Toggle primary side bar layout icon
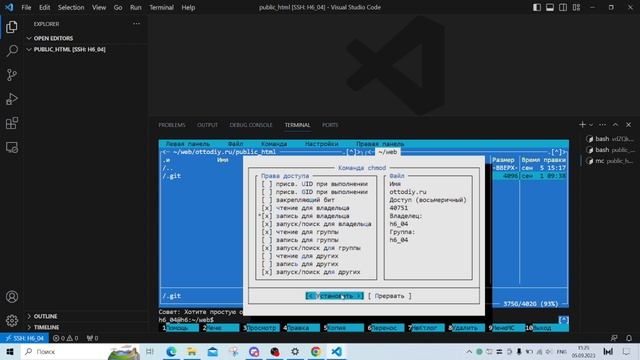Screen dimensions: 640x360 click(x=537, y=7)
